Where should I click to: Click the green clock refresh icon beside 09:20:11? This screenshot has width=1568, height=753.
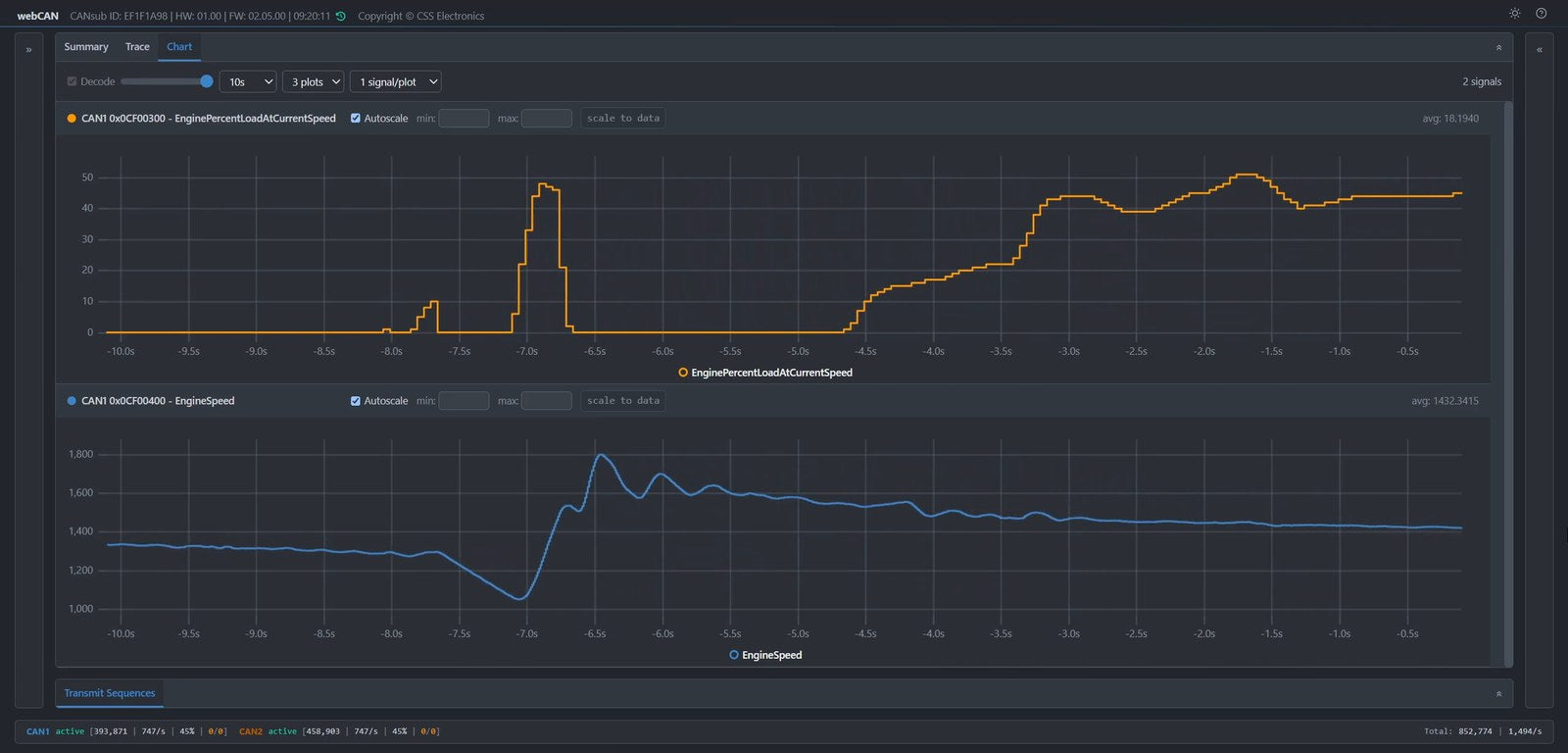pos(340,16)
